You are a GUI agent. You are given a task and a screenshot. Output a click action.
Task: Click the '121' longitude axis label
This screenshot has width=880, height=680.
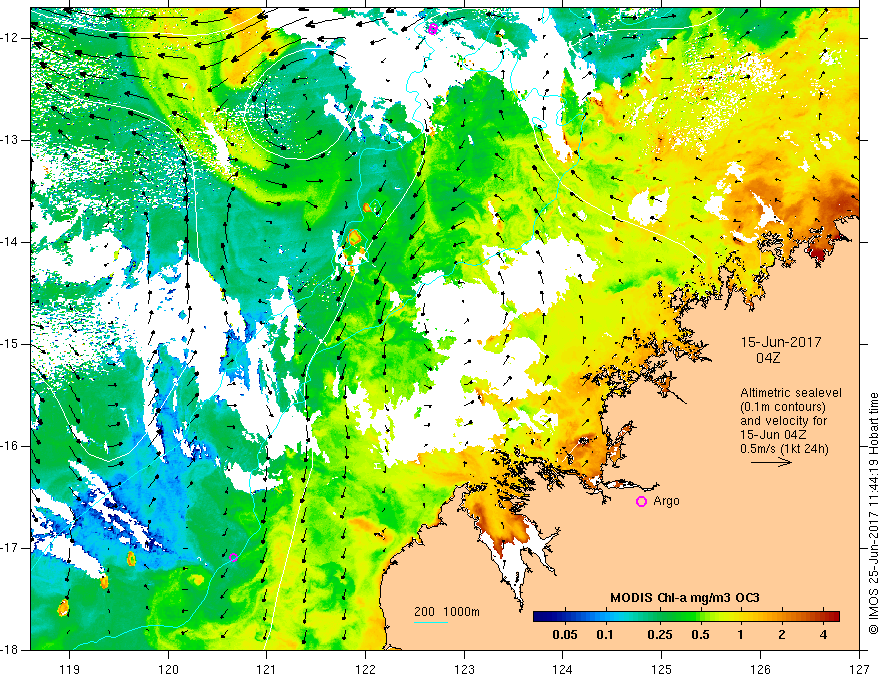(x=267, y=669)
